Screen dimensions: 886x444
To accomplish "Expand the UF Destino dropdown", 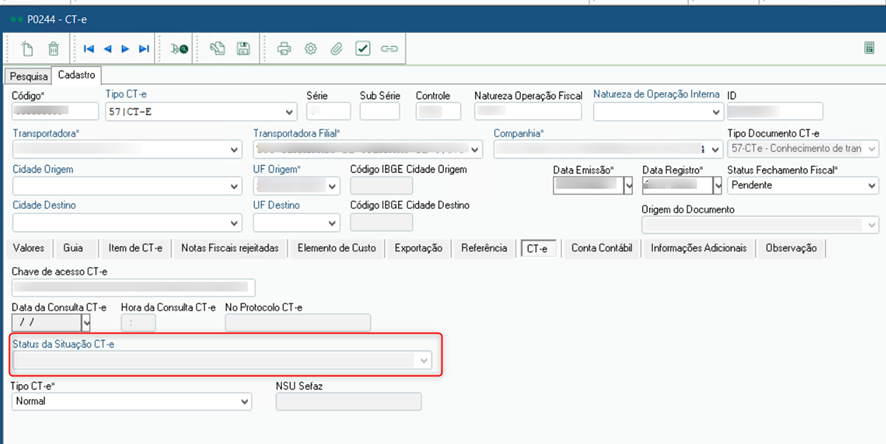I will point(333,223).
